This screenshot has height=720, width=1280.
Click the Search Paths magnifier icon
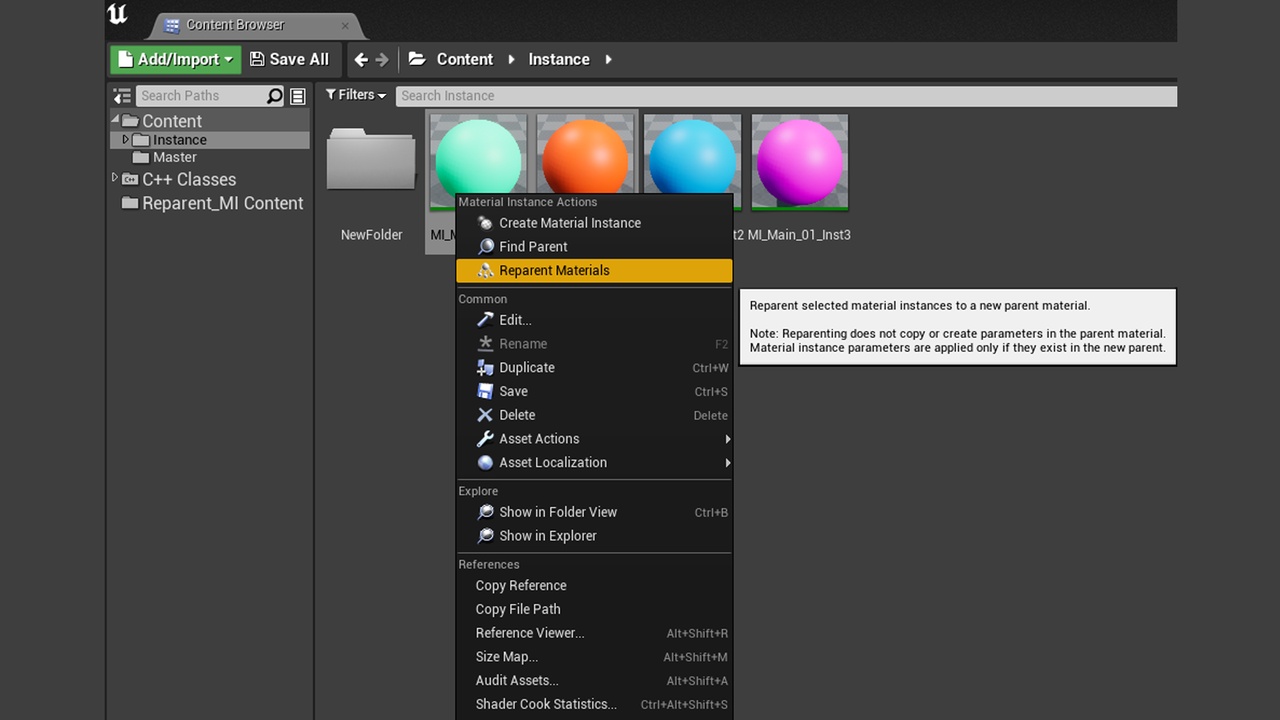pos(275,96)
